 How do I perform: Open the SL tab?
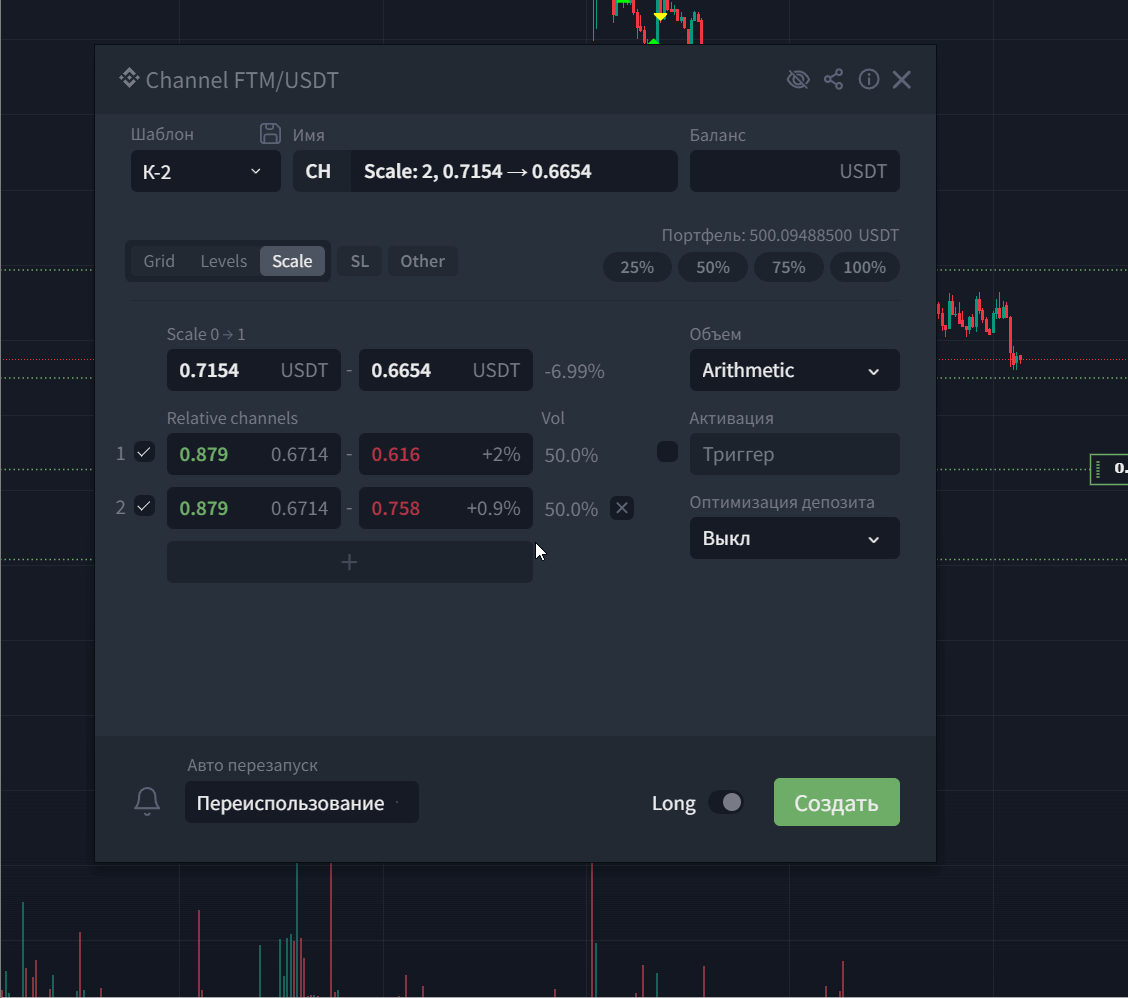[x=360, y=261]
